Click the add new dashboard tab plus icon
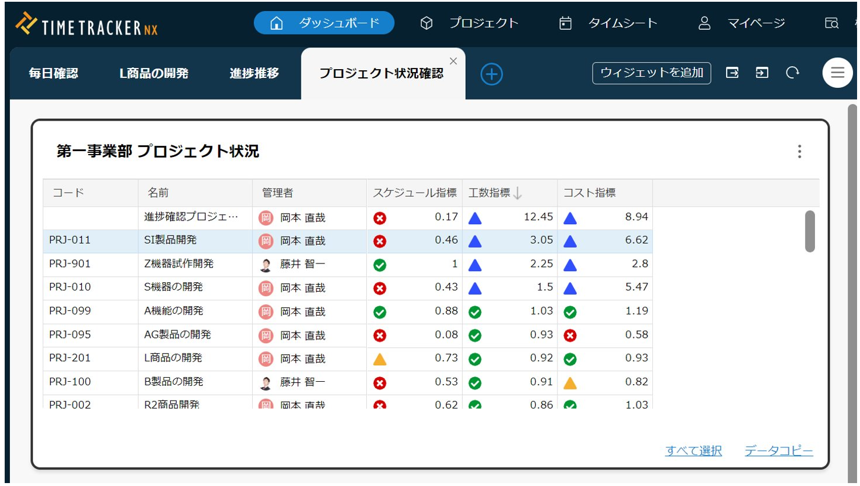 [491, 74]
